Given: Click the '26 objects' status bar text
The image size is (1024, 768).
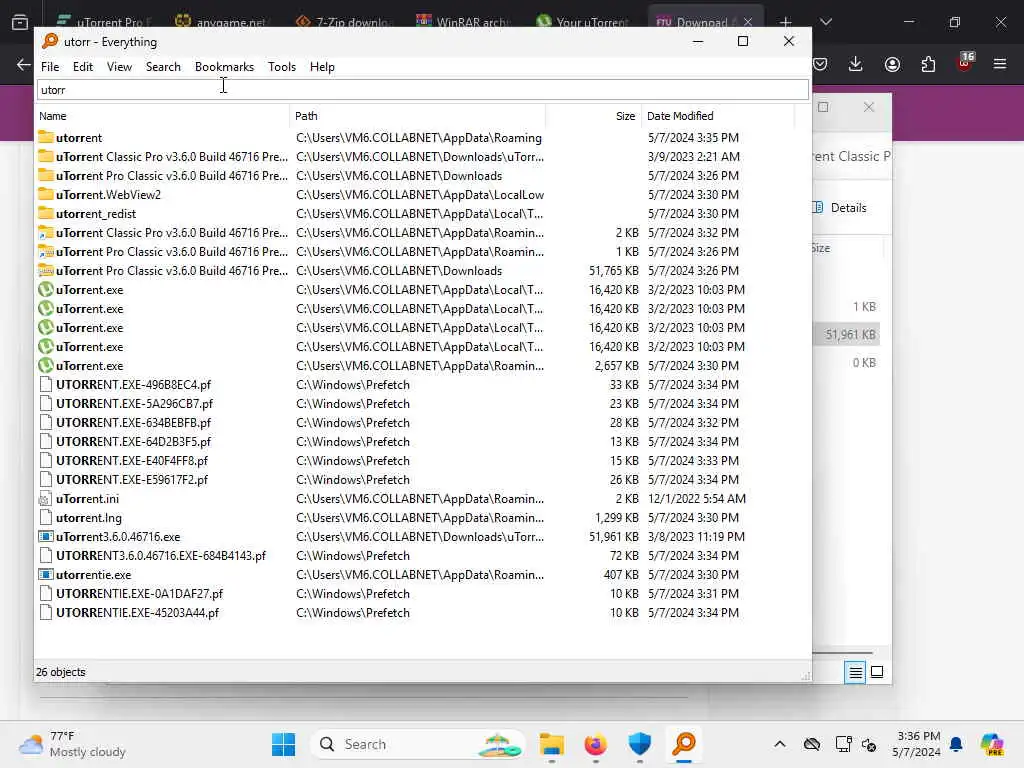Looking at the screenshot, I should pos(61,672).
